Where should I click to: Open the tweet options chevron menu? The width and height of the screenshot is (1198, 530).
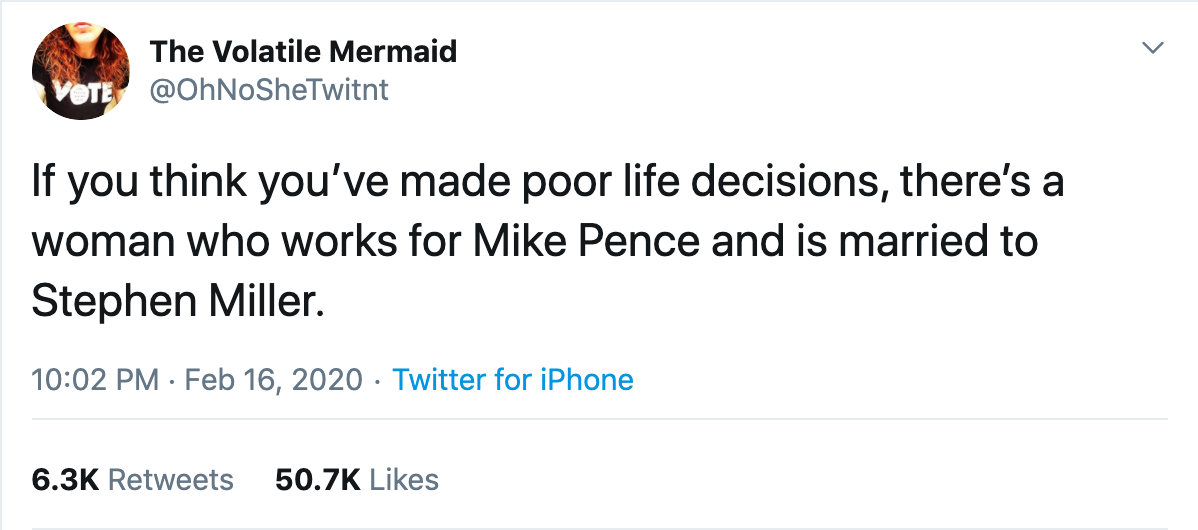pyautogui.click(x=1154, y=49)
